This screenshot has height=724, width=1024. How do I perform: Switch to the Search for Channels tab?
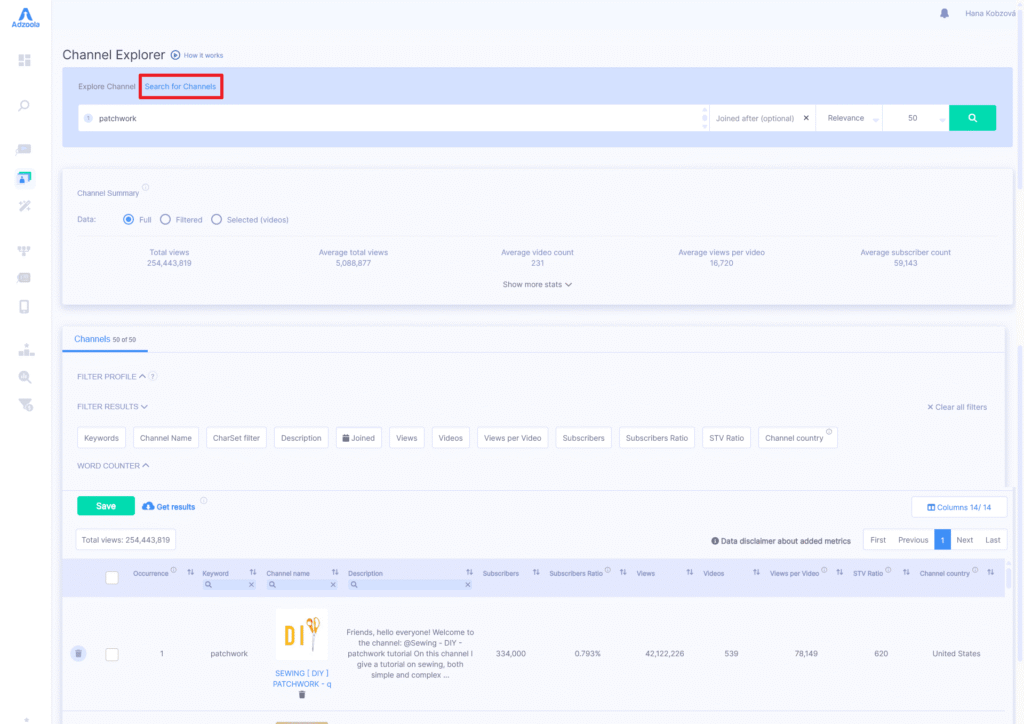point(180,86)
